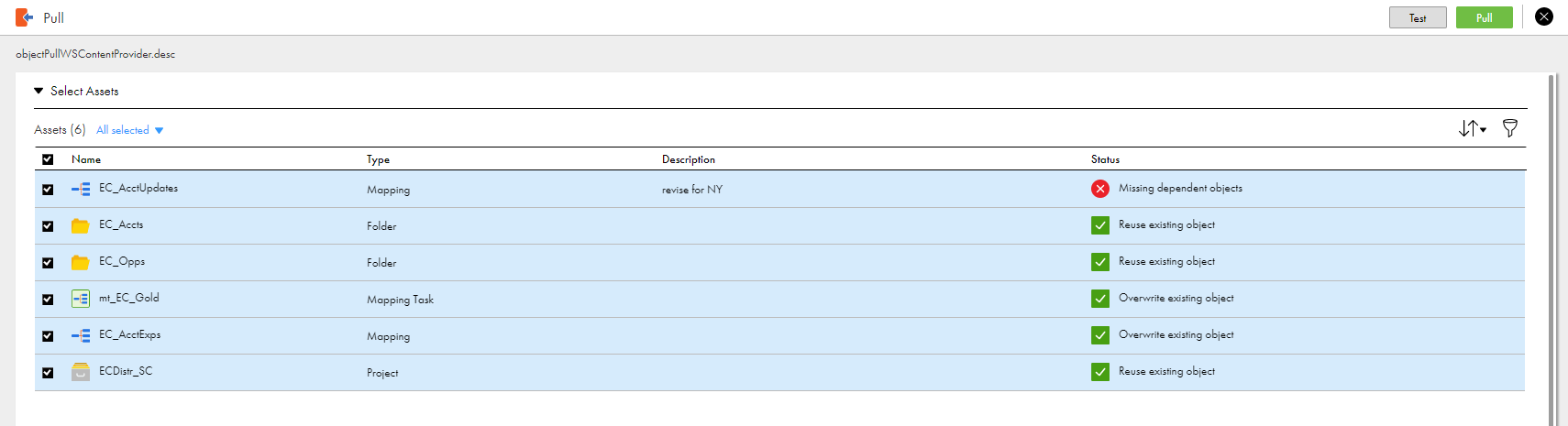The height and width of the screenshot is (426, 1568).
Task: Click the 'Project' type cell
Action: (x=382, y=373)
